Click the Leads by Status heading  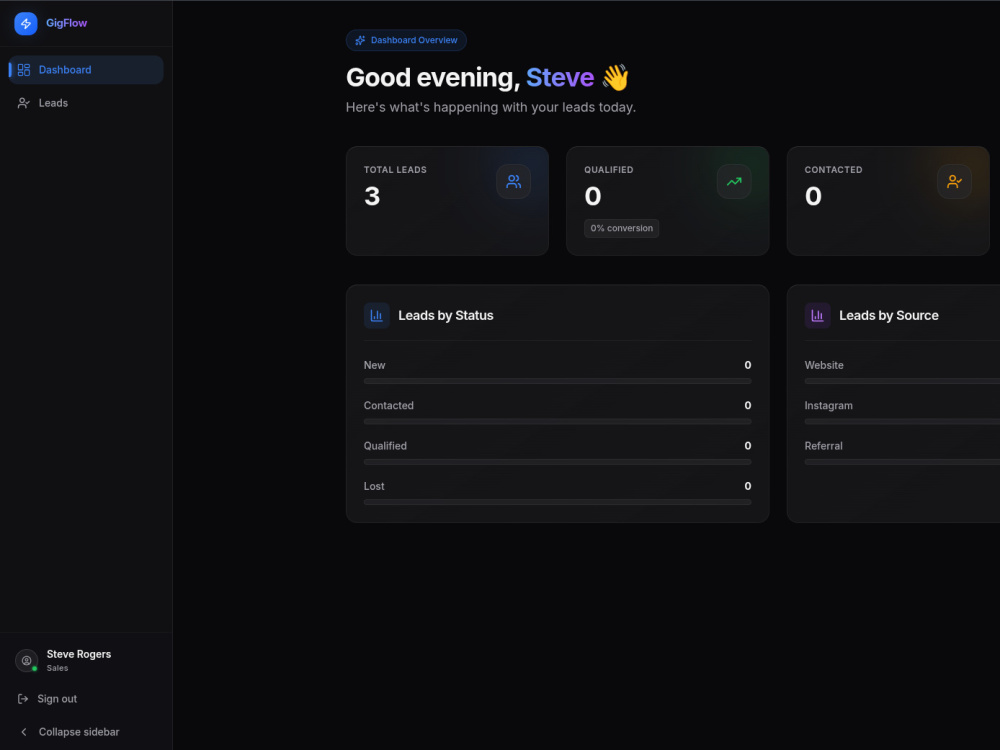click(x=446, y=316)
